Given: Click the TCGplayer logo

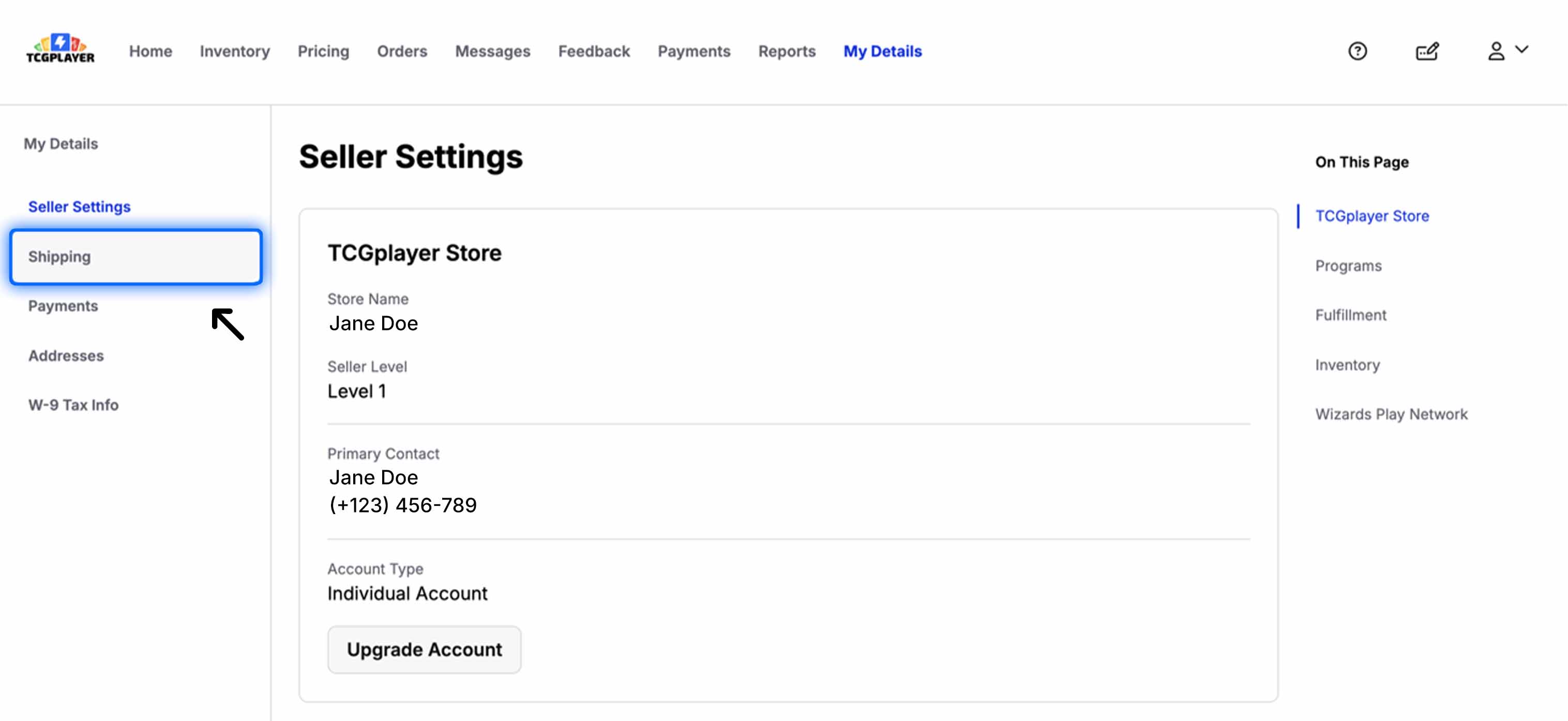Looking at the screenshot, I should [x=59, y=49].
